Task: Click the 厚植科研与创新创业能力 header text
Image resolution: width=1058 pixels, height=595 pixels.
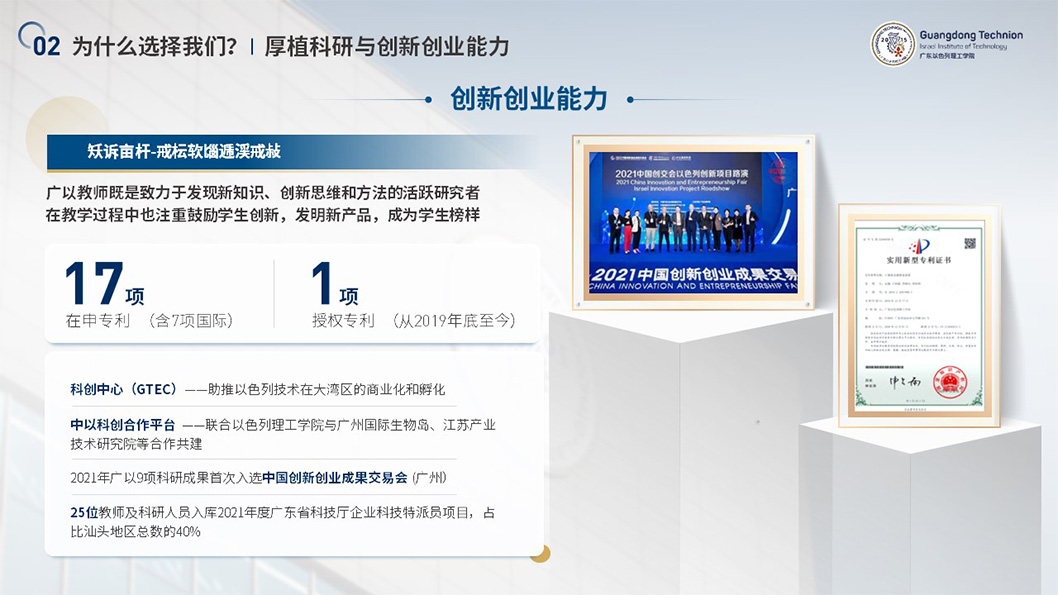Action: click(390, 44)
